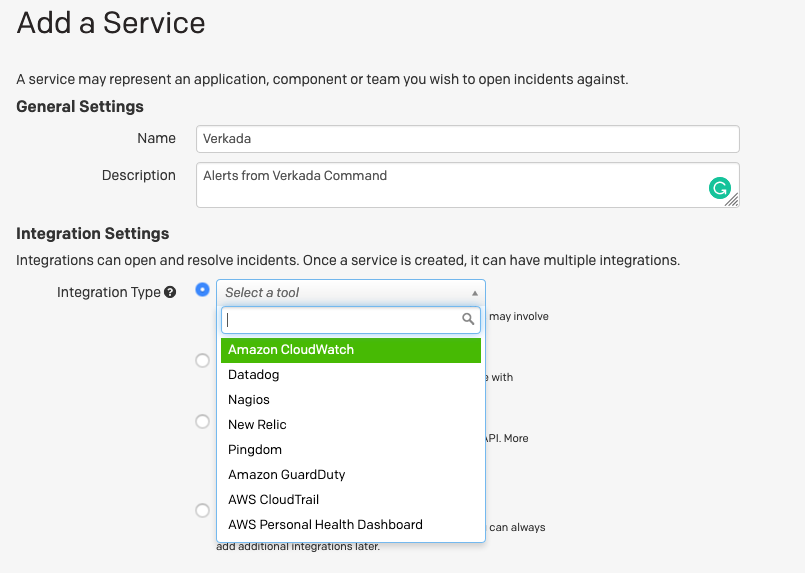This screenshot has height=573, width=805.
Task: Select Amazon CloudWatch from the list
Action: coord(351,350)
